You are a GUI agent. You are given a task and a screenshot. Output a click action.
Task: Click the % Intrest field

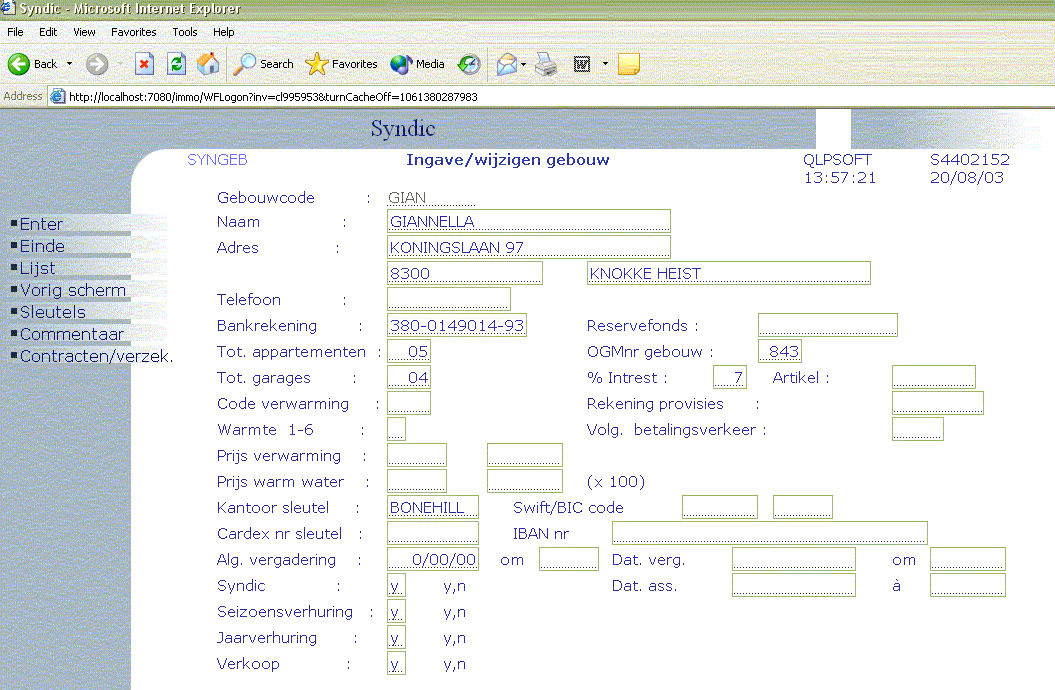pyautogui.click(x=729, y=377)
